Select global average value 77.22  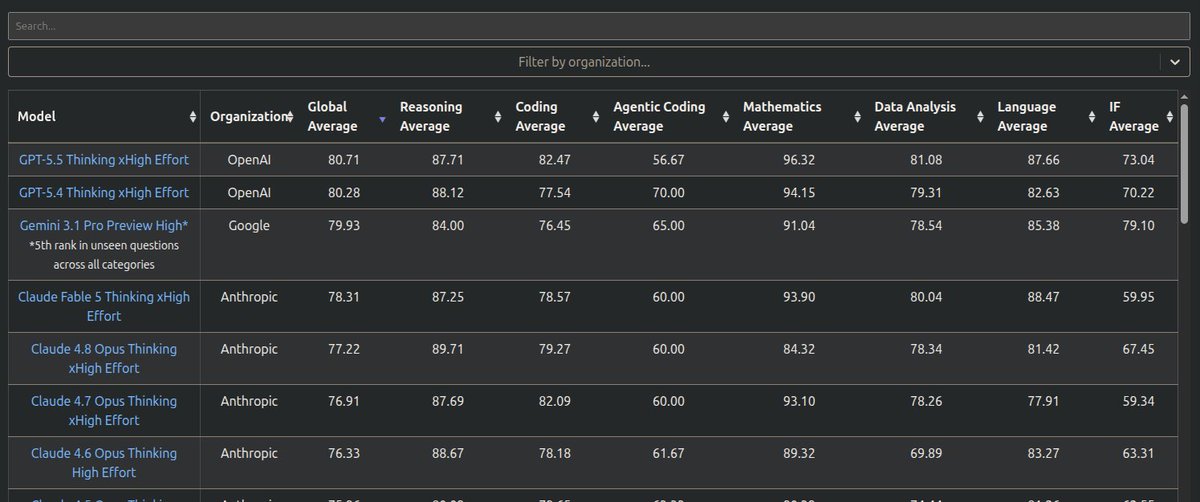click(344, 349)
